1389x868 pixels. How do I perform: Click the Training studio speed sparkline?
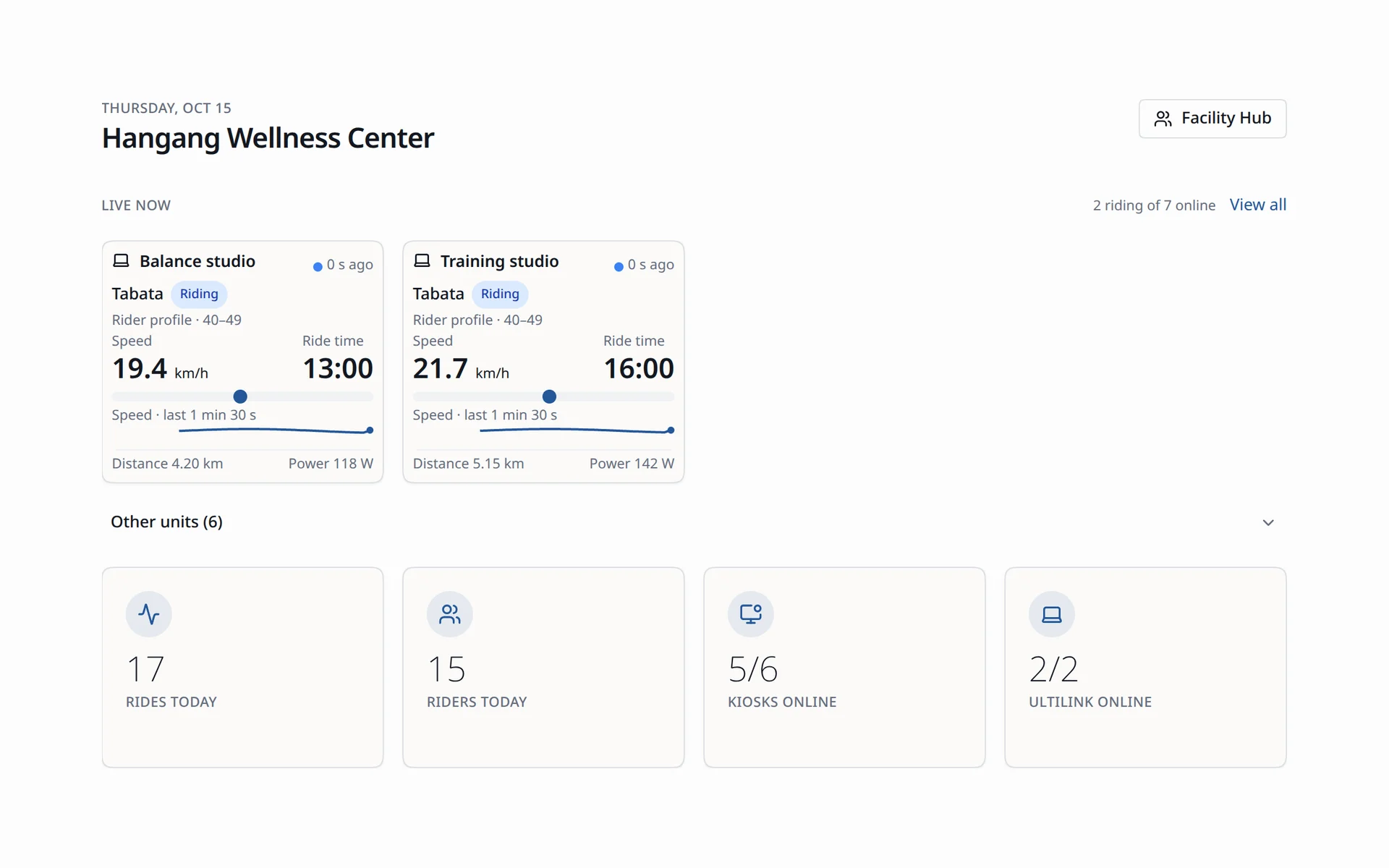click(577, 430)
